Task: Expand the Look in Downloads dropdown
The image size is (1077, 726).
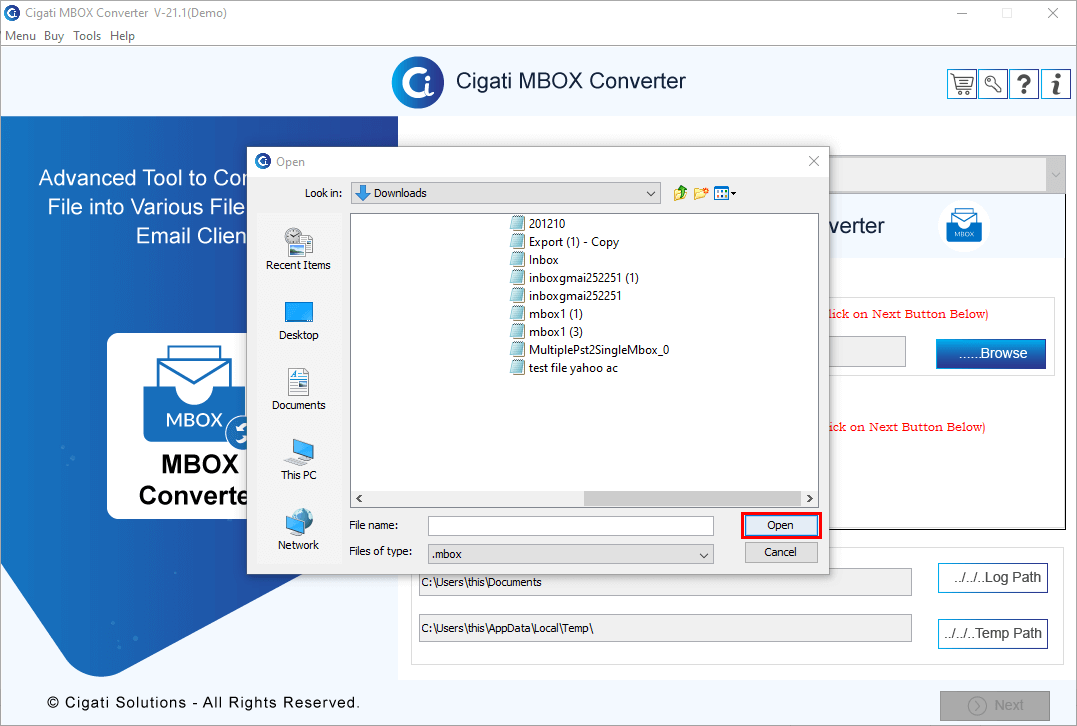Action: [650, 194]
